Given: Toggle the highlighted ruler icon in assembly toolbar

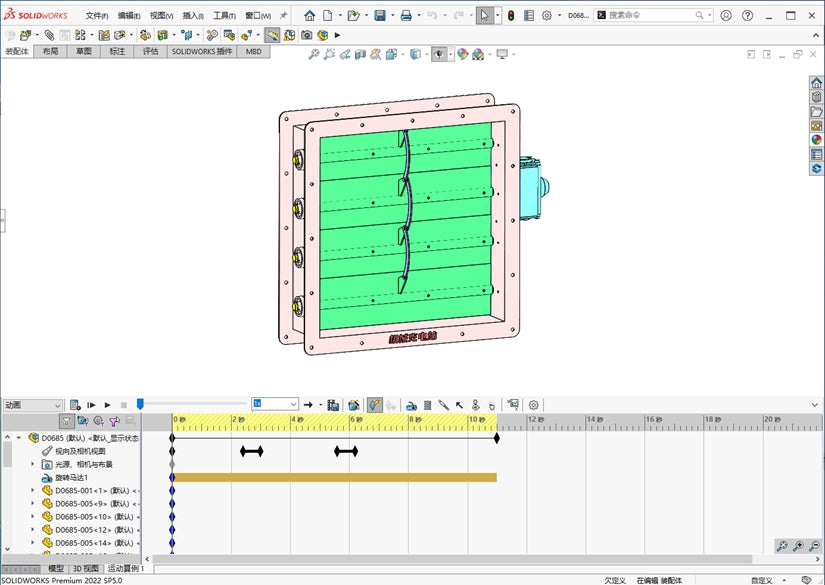Looking at the screenshot, I should (272, 35).
